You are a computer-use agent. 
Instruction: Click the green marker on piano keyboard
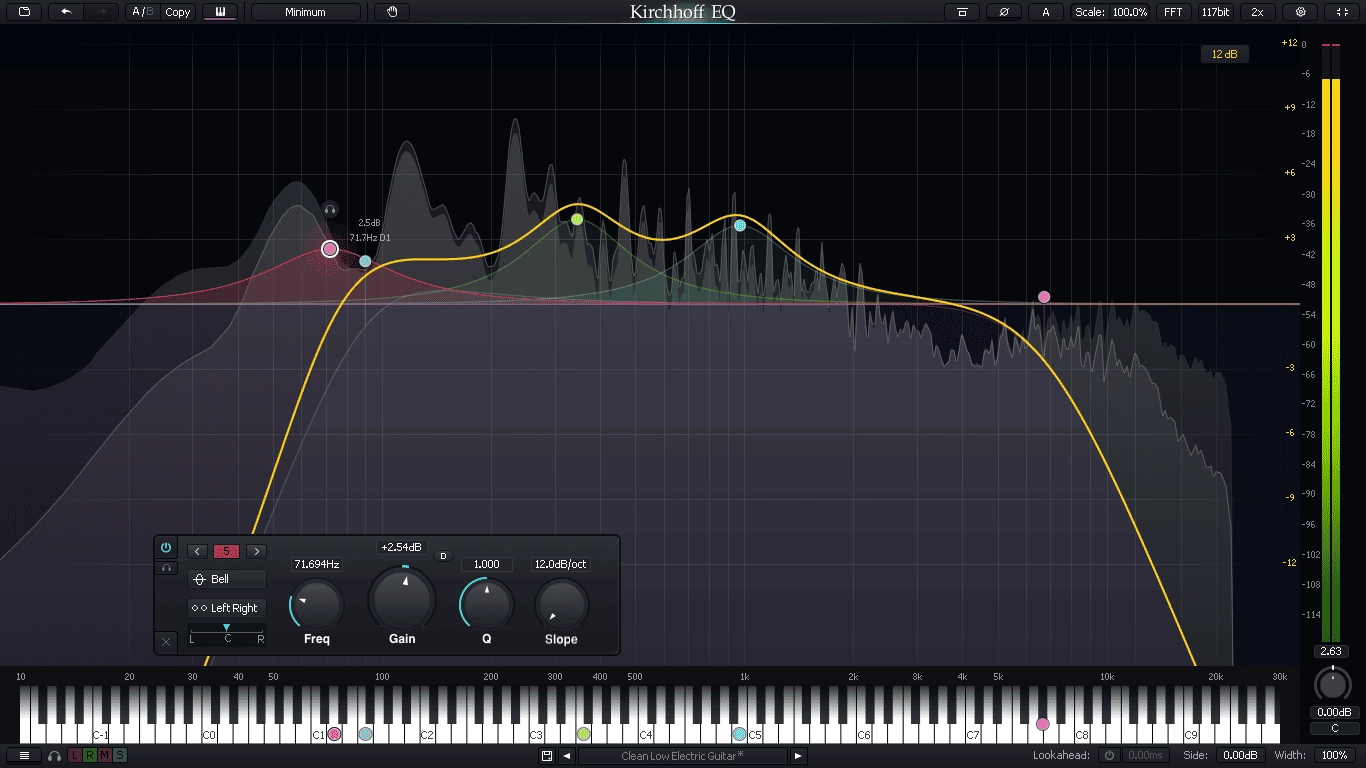tap(584, 734)
